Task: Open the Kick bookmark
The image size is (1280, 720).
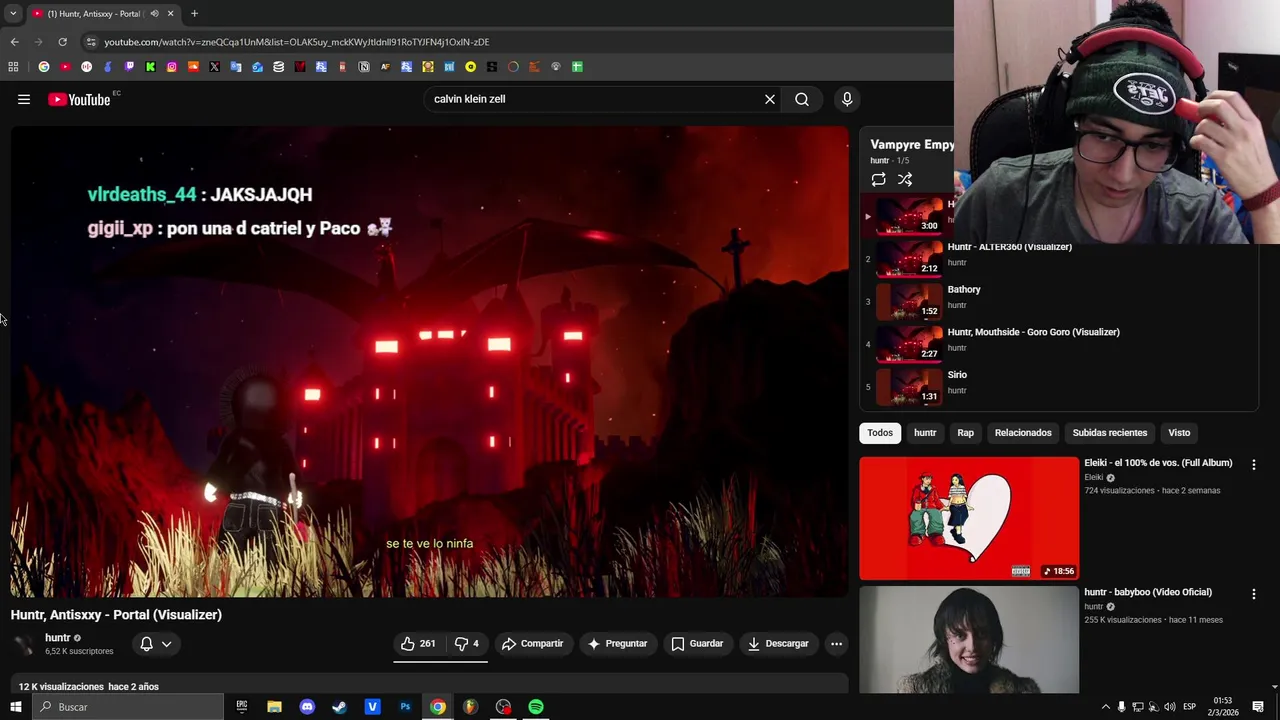Action: (150, 67)
